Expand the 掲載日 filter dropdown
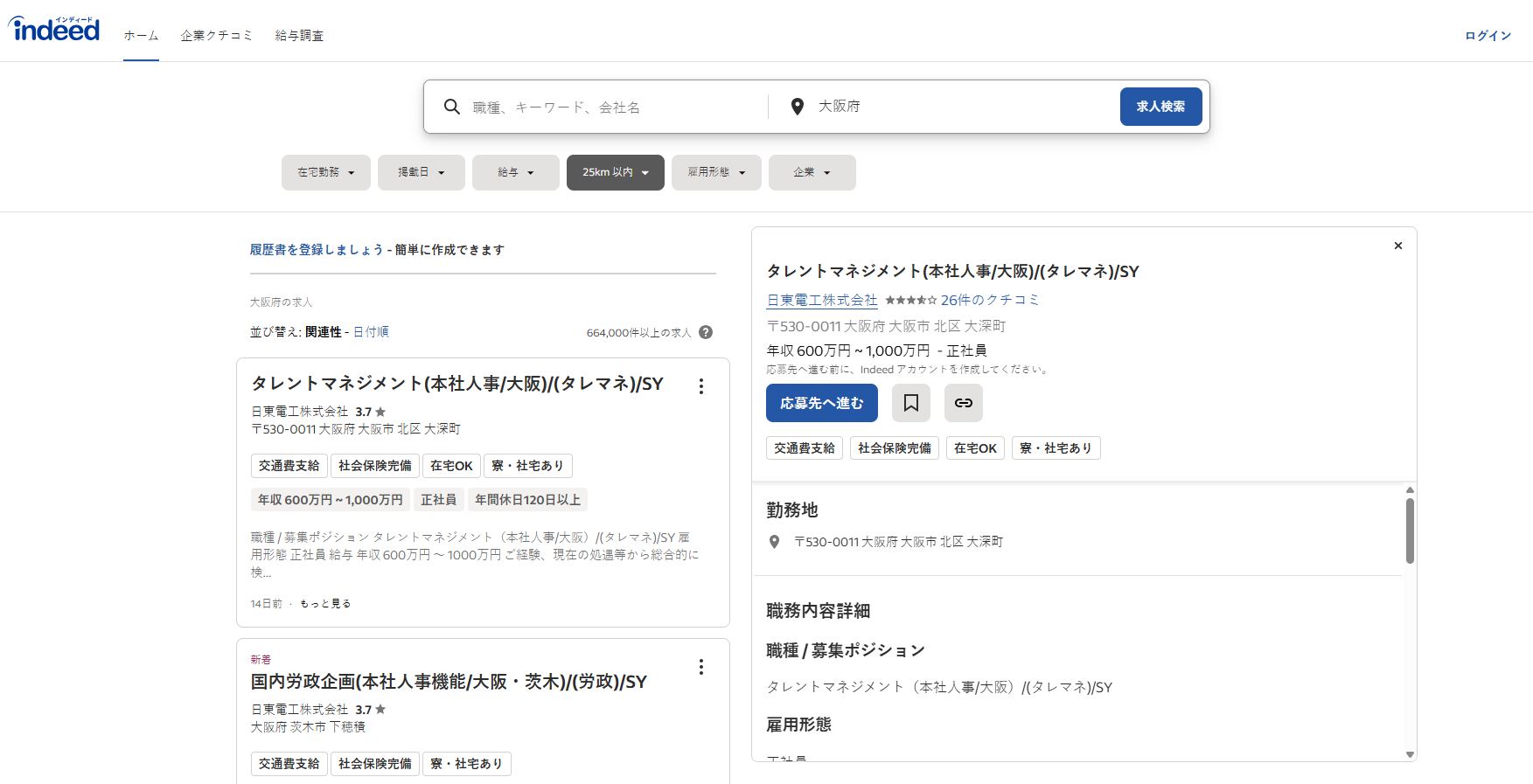 coord(422,172)
